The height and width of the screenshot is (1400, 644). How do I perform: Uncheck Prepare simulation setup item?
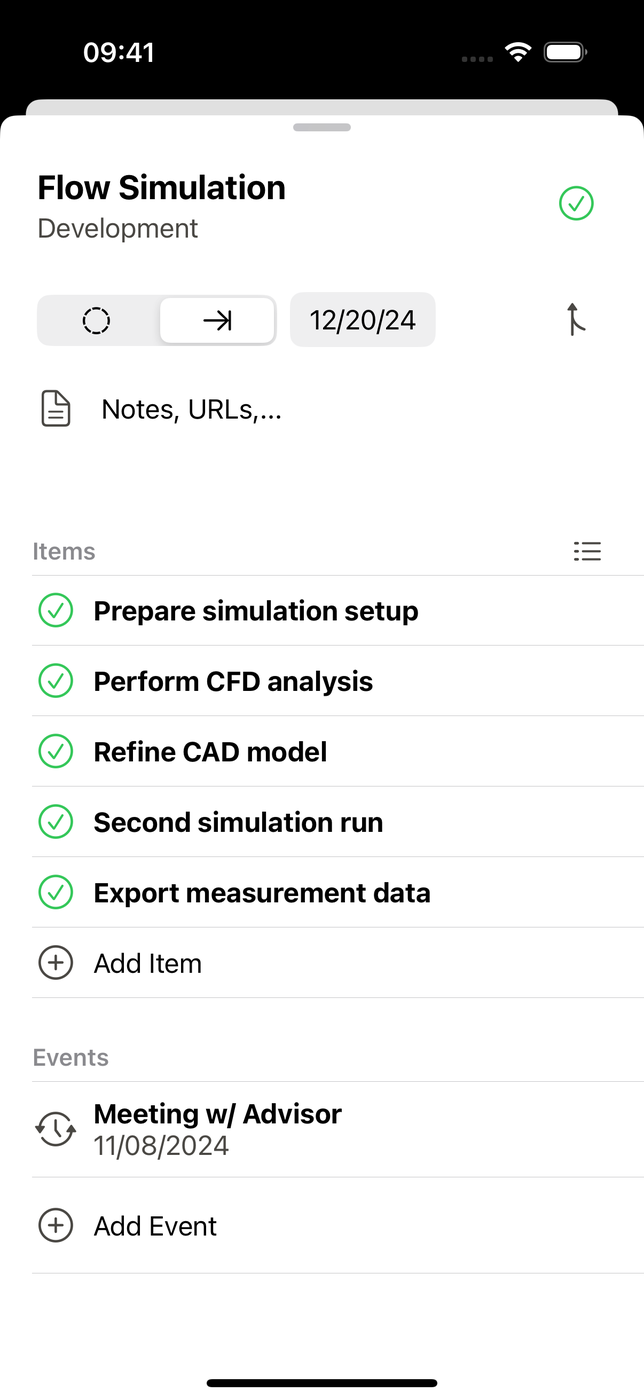tap(56, 611)
